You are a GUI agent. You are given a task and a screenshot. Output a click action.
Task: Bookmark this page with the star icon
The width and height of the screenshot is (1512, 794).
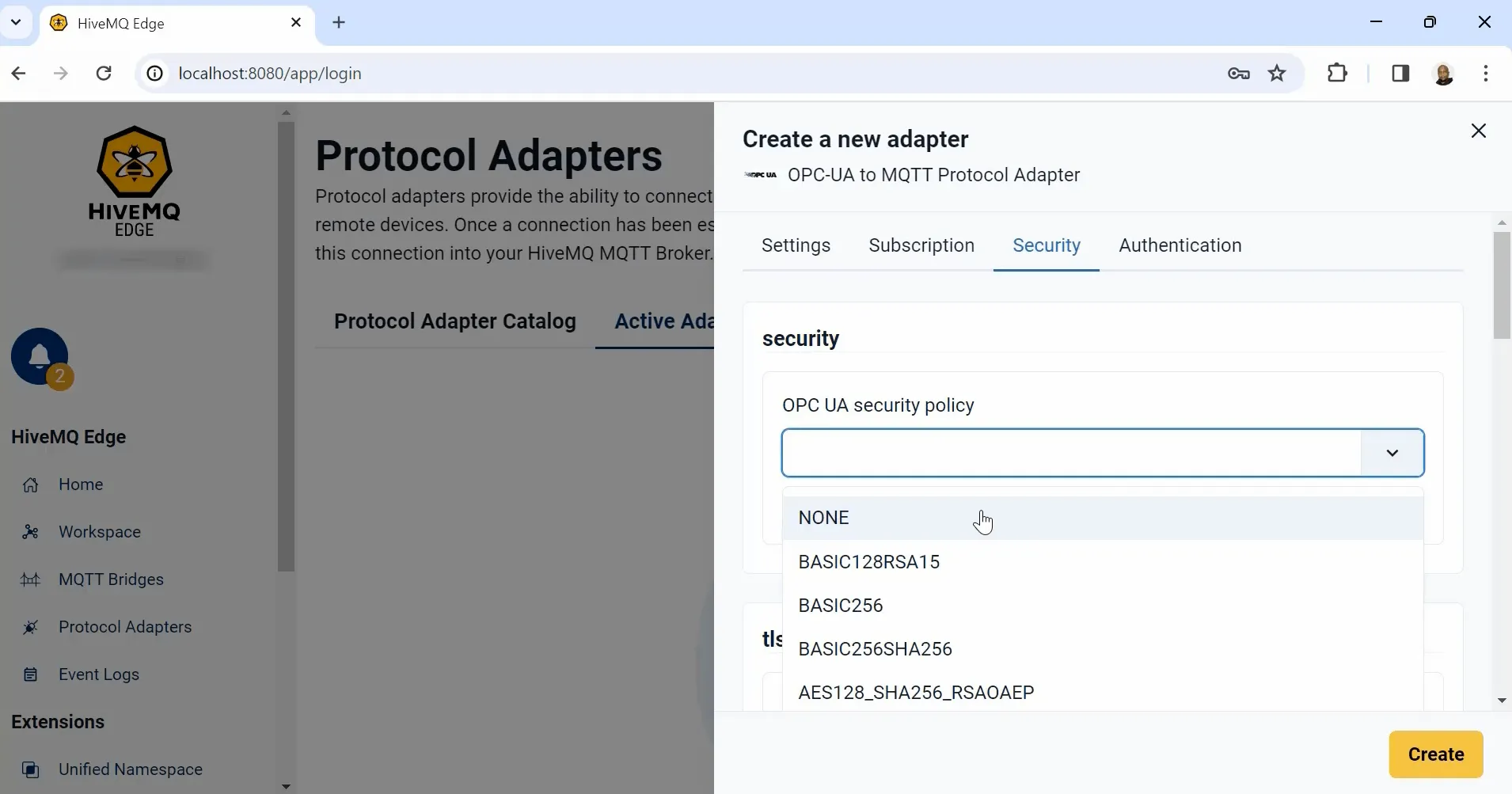pyautogui.click(x=1277, y=74)
